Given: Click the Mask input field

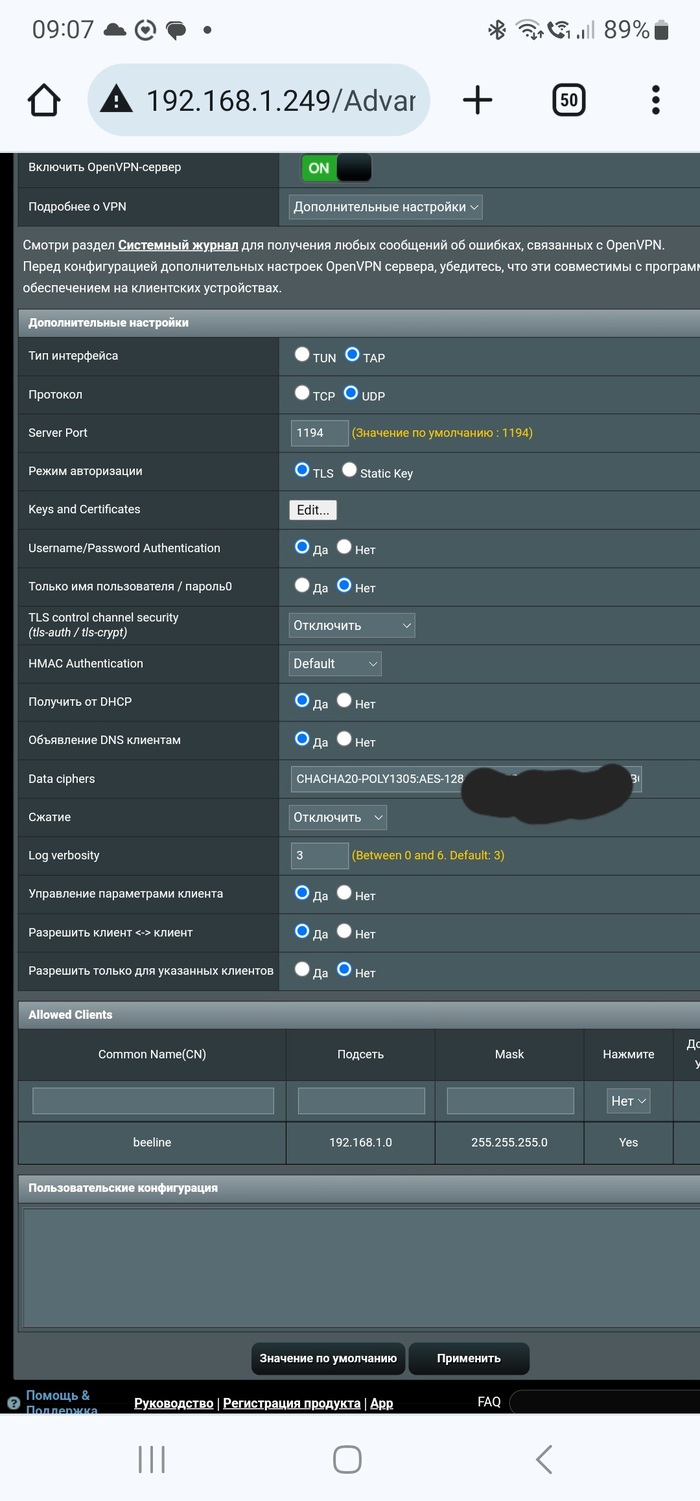Looking at the screenshot, I should [510, 1101].
